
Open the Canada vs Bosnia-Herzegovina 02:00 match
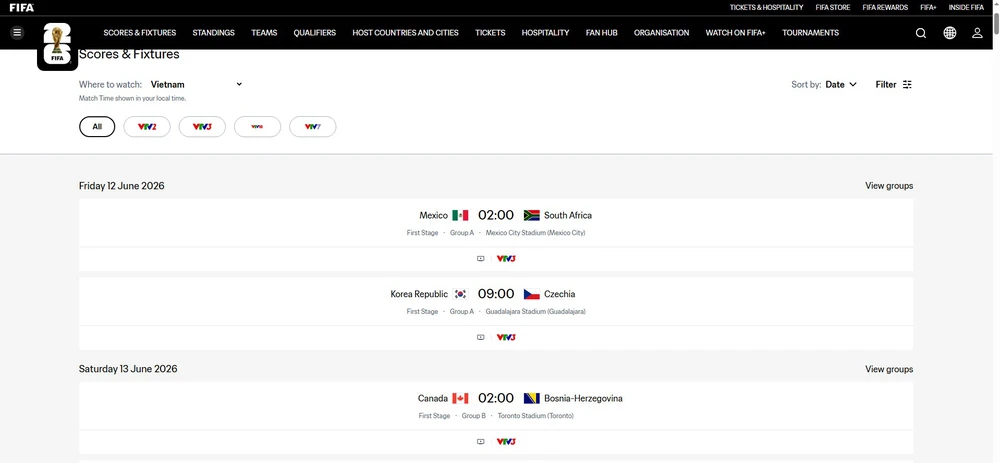coord(495,399)
